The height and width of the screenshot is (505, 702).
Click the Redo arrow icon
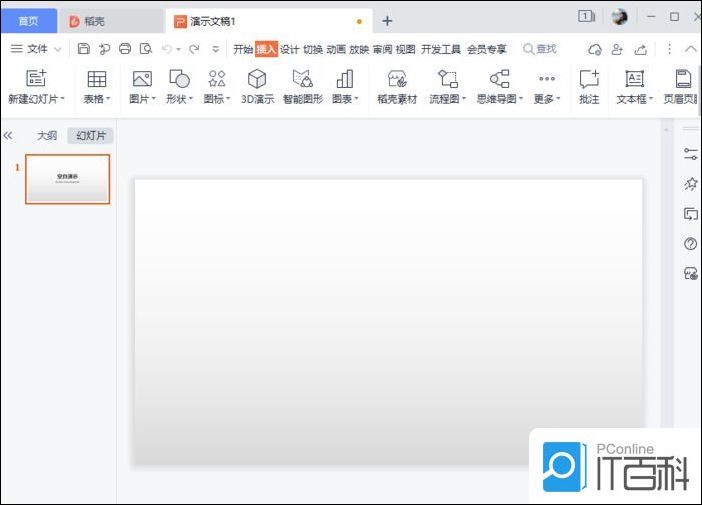tap(194, 49)
